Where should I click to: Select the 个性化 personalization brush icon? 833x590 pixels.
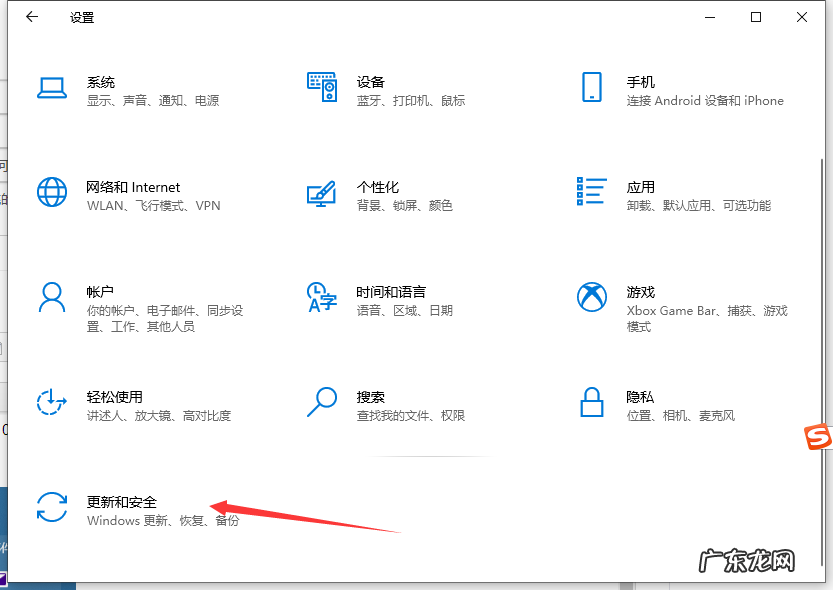click(x=322, y=192)
